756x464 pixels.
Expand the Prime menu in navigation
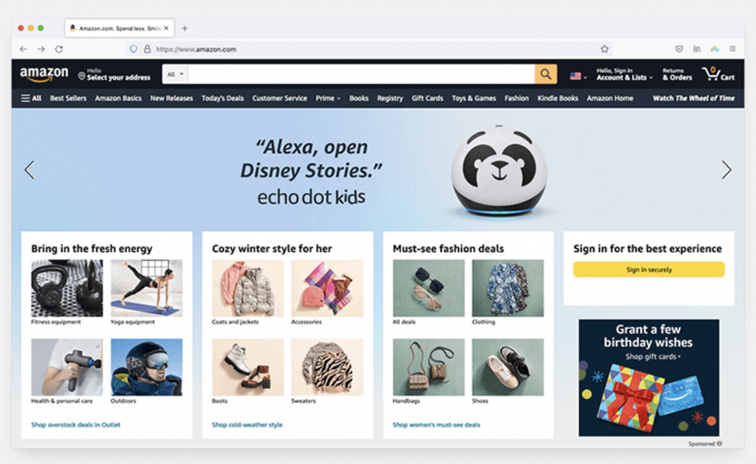[328, 98]
